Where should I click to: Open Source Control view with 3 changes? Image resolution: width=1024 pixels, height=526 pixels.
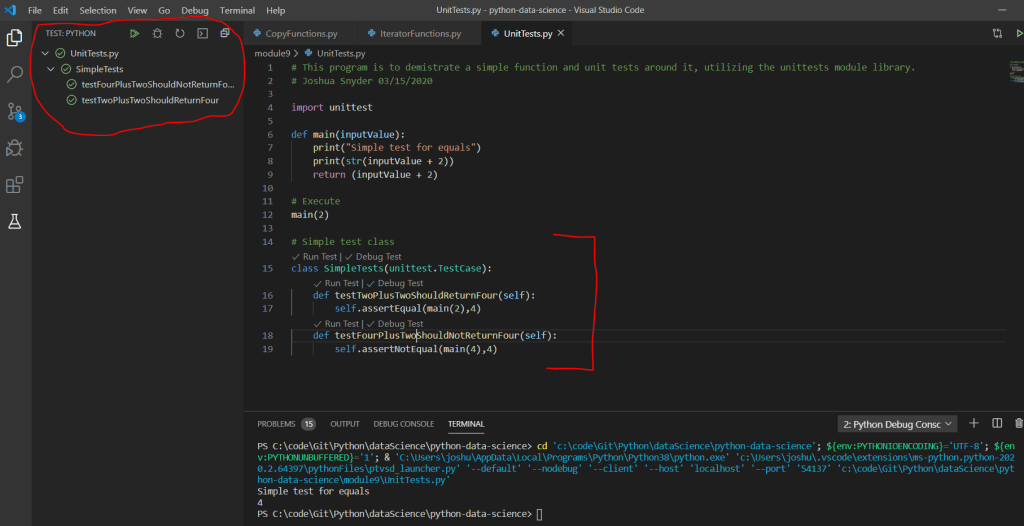(15, 111)
